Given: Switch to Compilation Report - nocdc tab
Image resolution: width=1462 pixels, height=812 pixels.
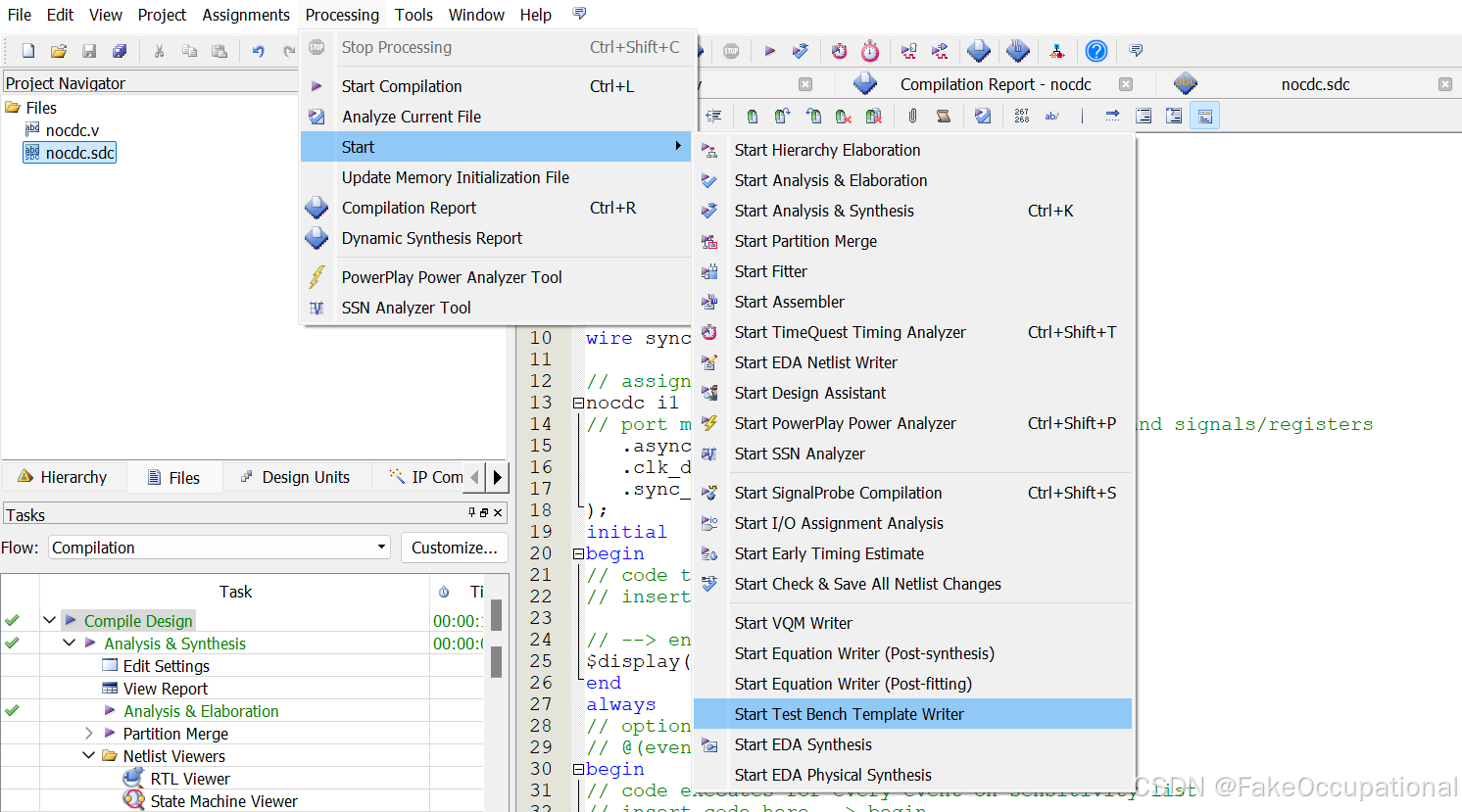Looking at the screenshot, I should (996, 84).
